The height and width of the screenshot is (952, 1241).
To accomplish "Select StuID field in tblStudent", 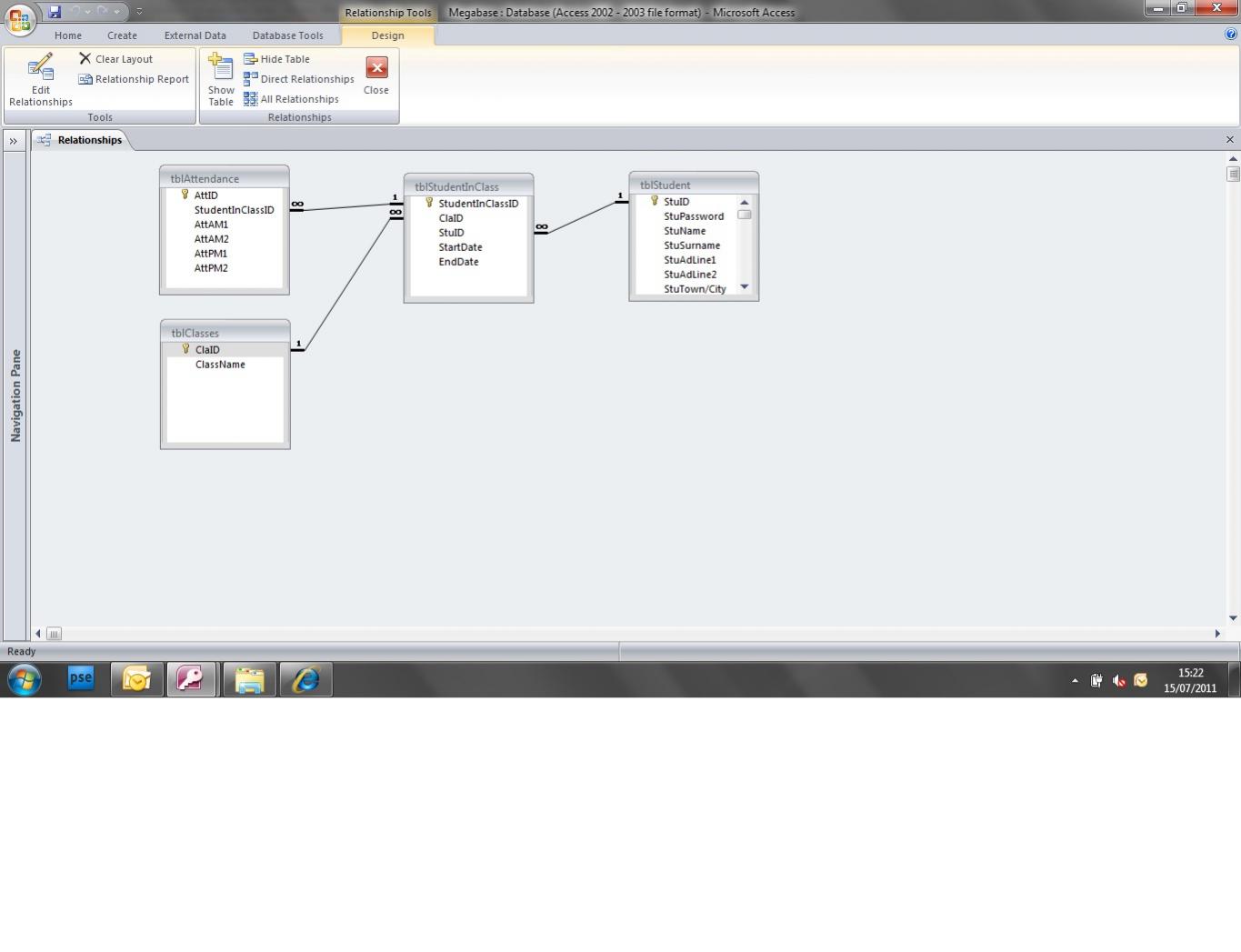I will [x=676, y=202].
